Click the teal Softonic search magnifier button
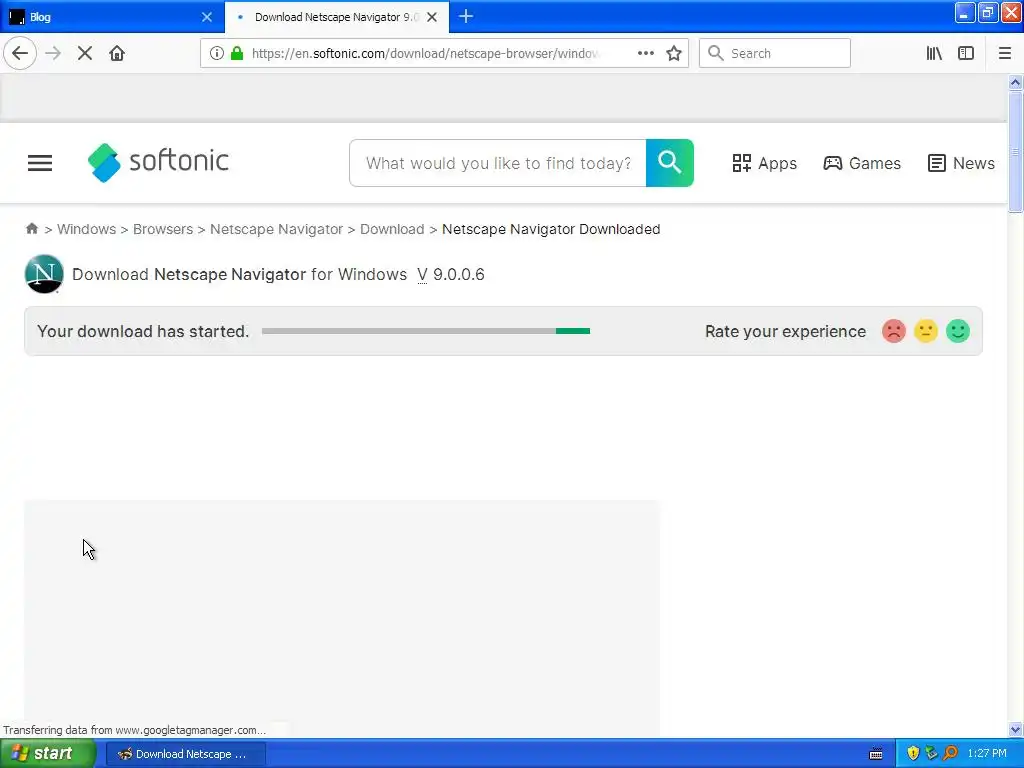1024x768 pixels. coord(670,163)
